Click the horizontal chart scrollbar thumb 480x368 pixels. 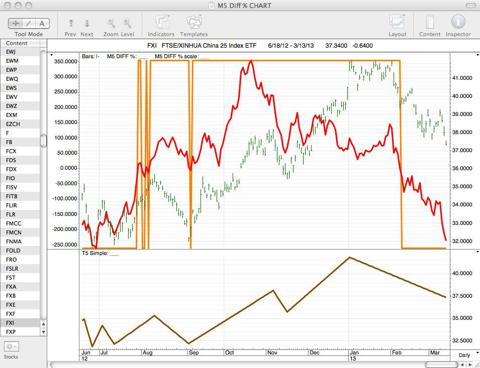pyautogui.click(x=441, y=365)
